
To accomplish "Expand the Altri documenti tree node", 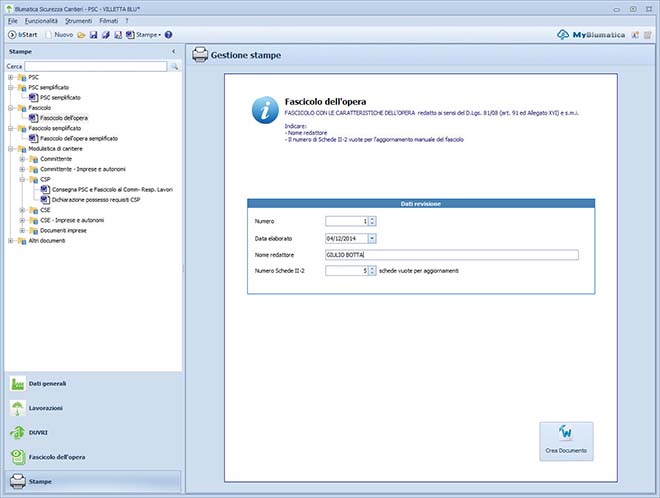I will pyautogui.click(x=10, y=240).
